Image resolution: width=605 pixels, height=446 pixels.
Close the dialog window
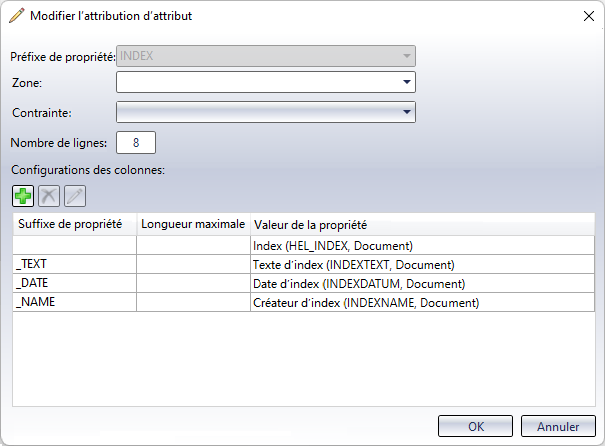click(x=587, y=16)
